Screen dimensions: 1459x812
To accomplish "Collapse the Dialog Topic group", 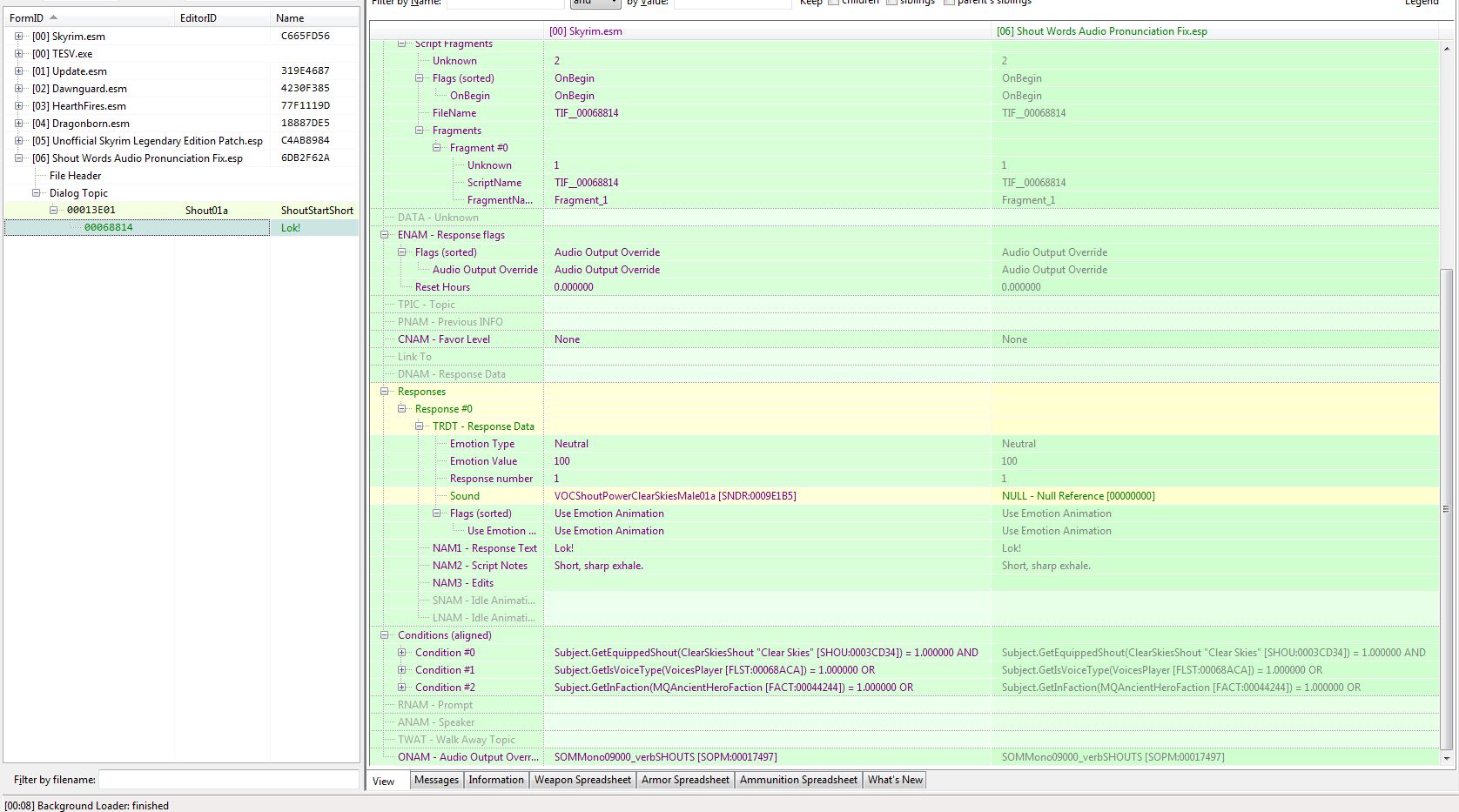I will tap(36, 193).
